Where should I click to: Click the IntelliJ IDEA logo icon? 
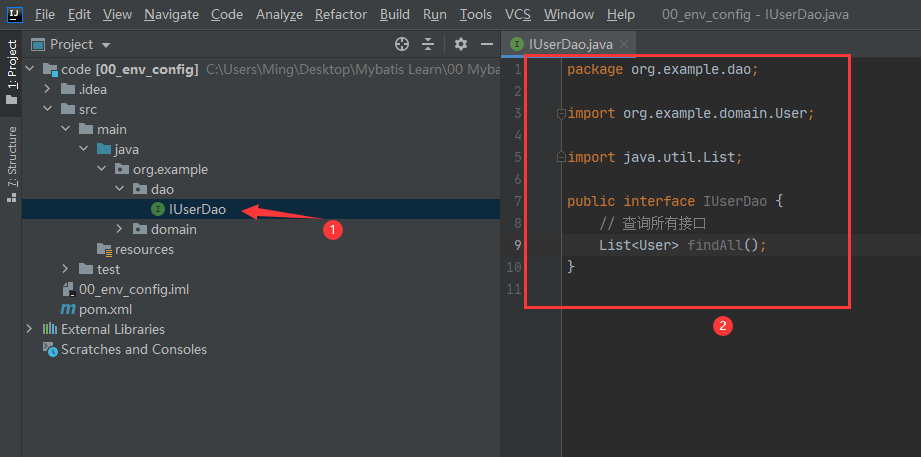point(15,14)
